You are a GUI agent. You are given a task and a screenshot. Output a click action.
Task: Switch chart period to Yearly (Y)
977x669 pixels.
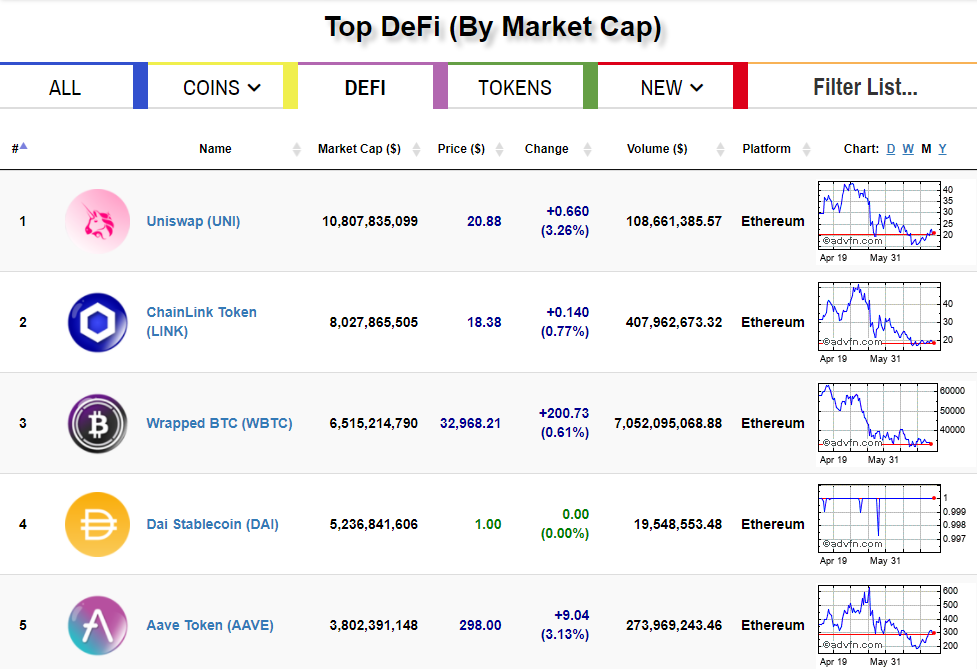click(x=942, y=149)
